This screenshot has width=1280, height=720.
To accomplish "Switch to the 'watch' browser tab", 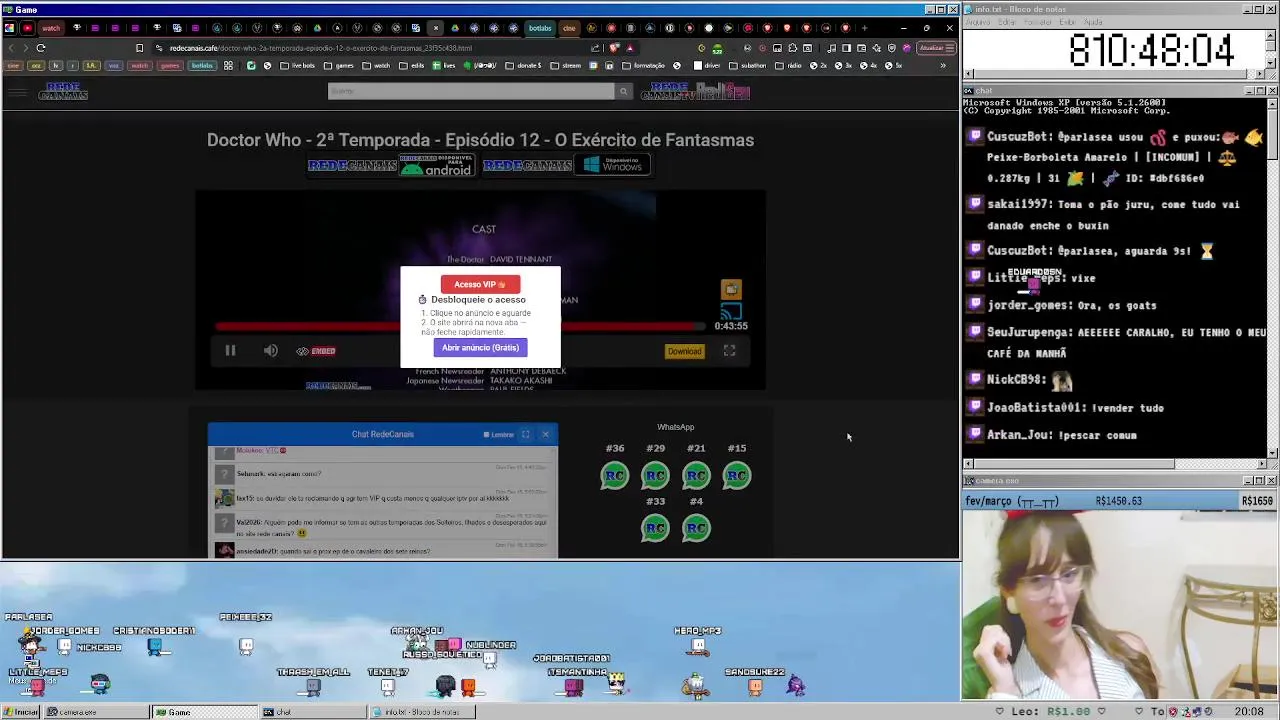I will (x=51, y=28).
